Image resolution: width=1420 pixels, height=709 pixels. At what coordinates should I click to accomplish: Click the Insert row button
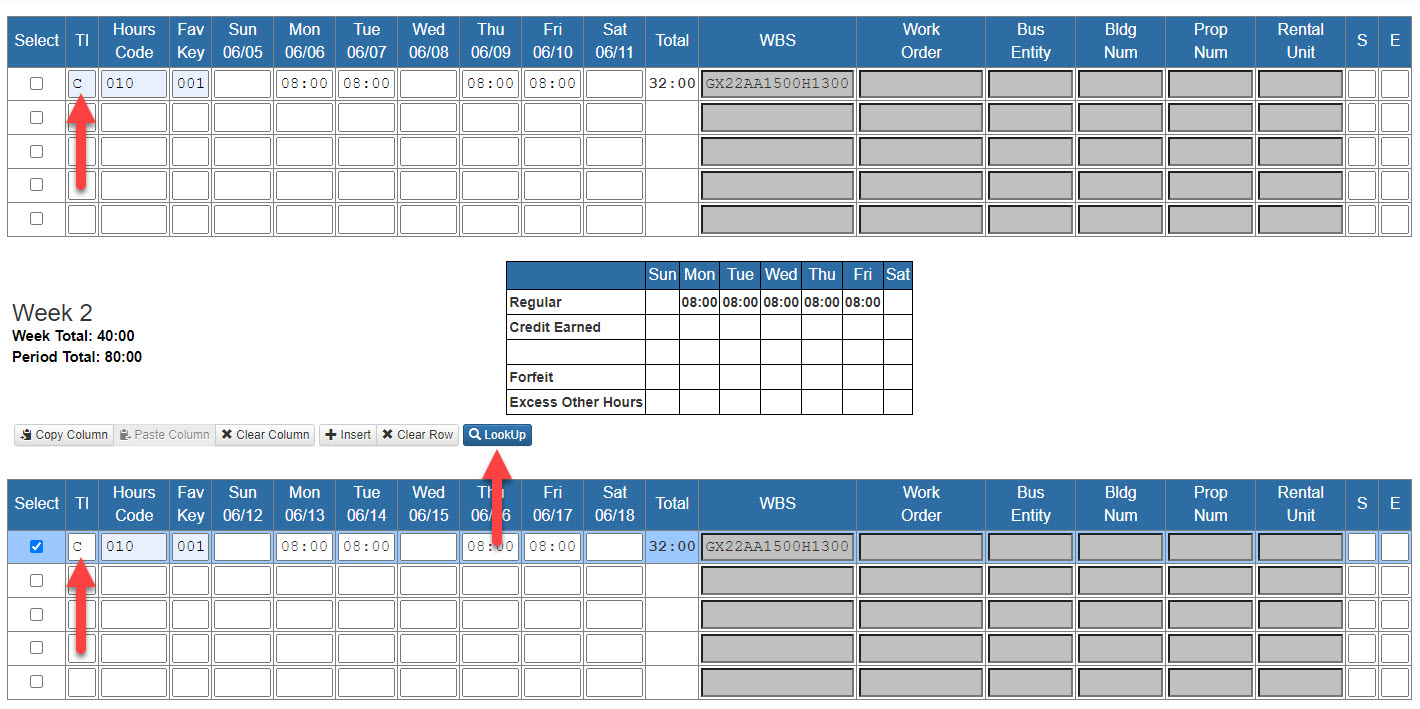[348, 435]
